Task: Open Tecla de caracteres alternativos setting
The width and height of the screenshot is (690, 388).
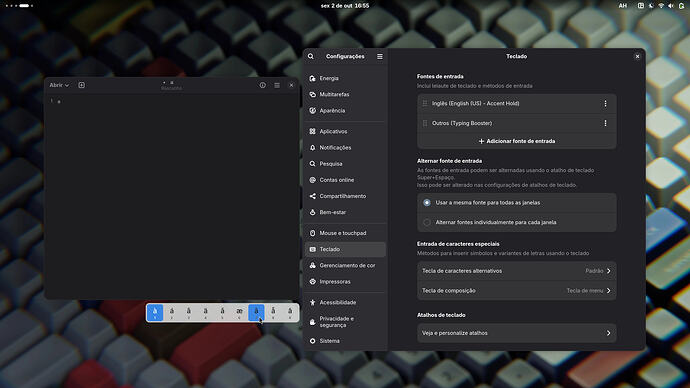Action: pos(517,271)
